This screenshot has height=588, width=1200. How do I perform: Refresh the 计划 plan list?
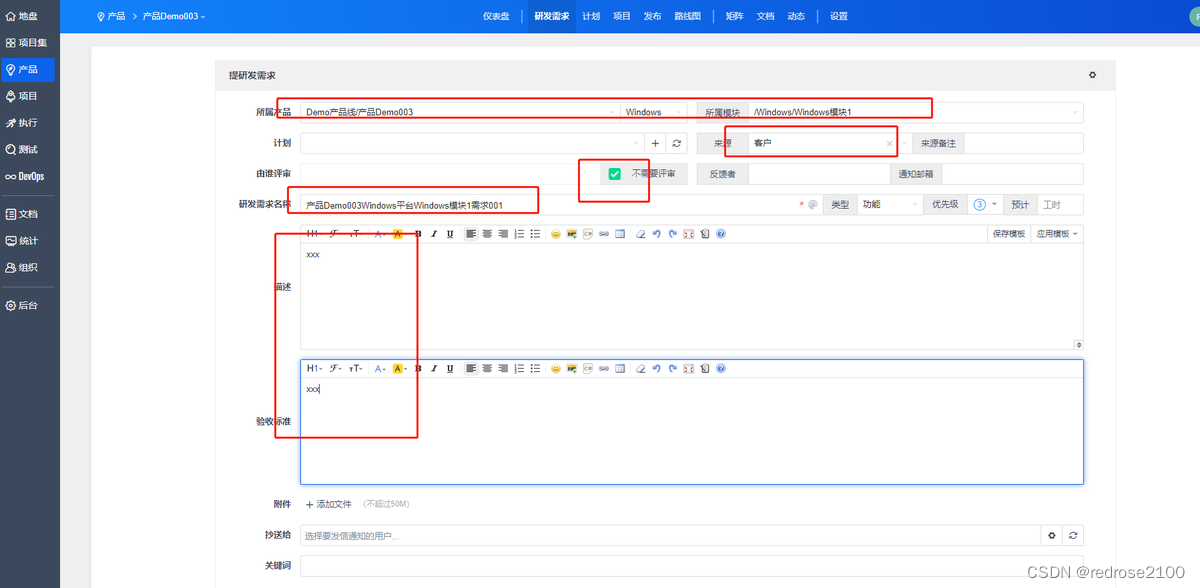(677, 143)
